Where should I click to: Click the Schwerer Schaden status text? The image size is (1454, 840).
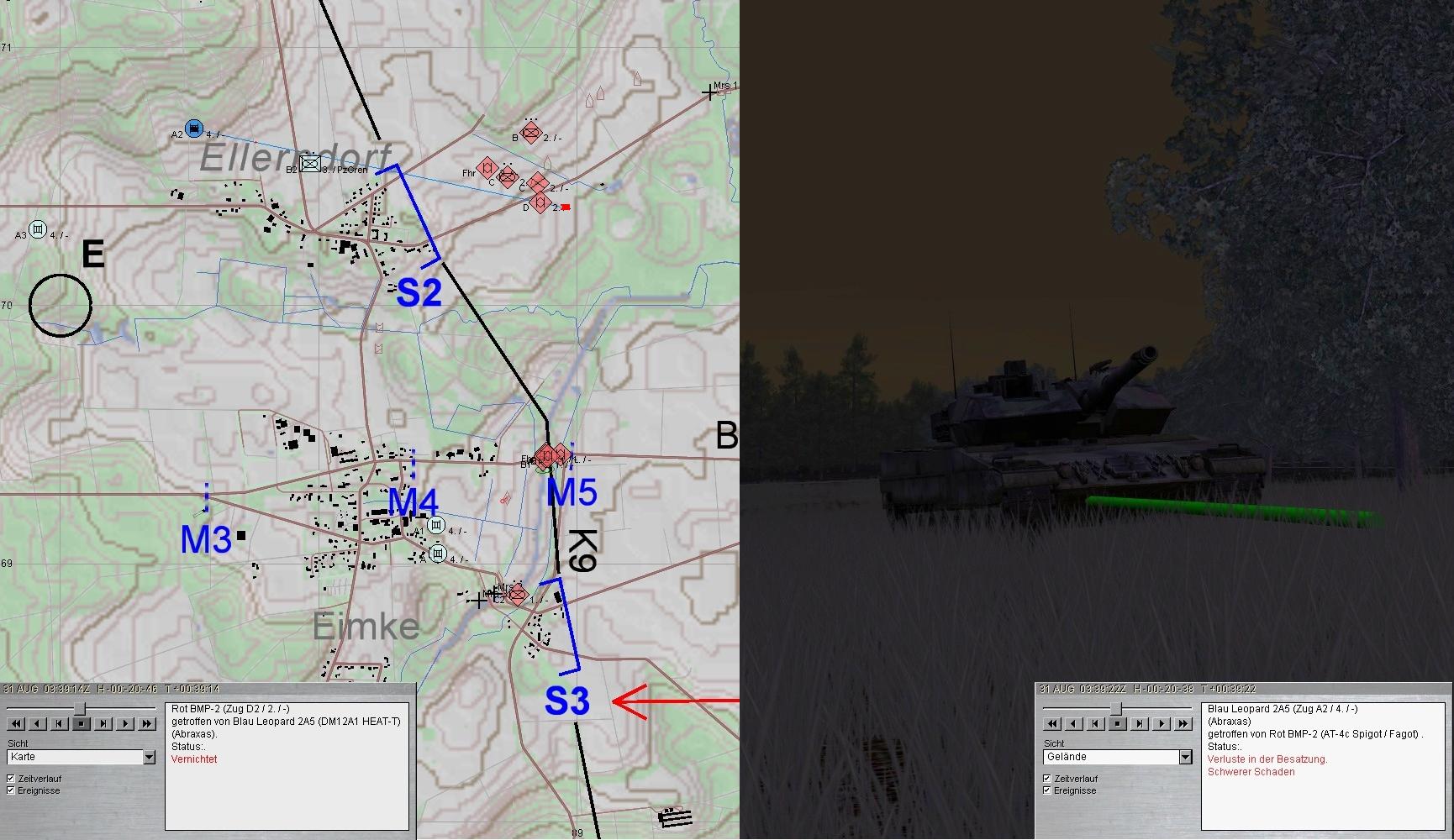pyautogui.click(x=1251, y=772)
